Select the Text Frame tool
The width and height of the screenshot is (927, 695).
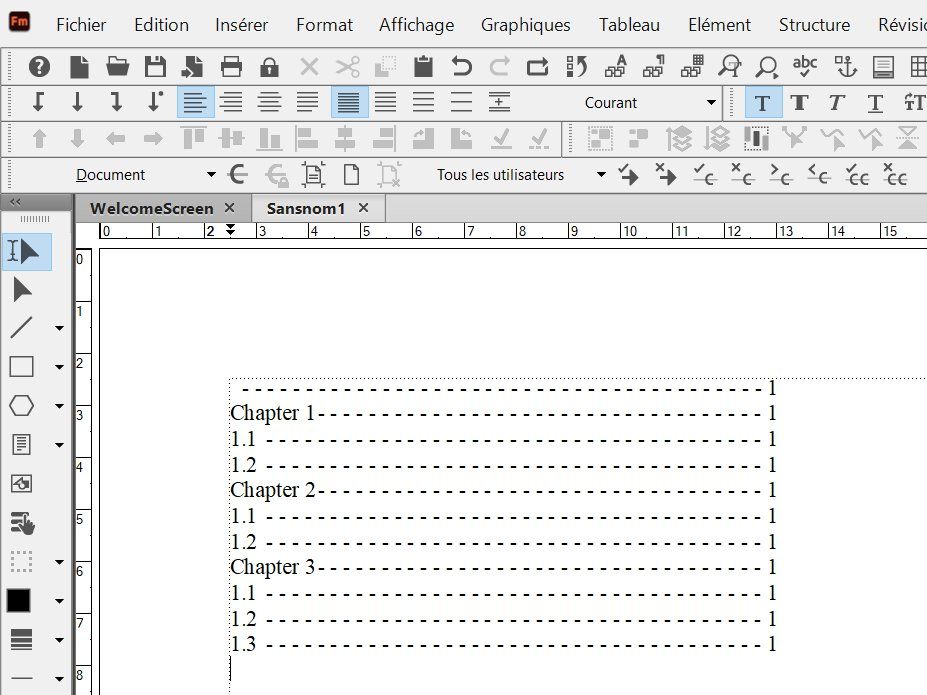click(22, 444)
